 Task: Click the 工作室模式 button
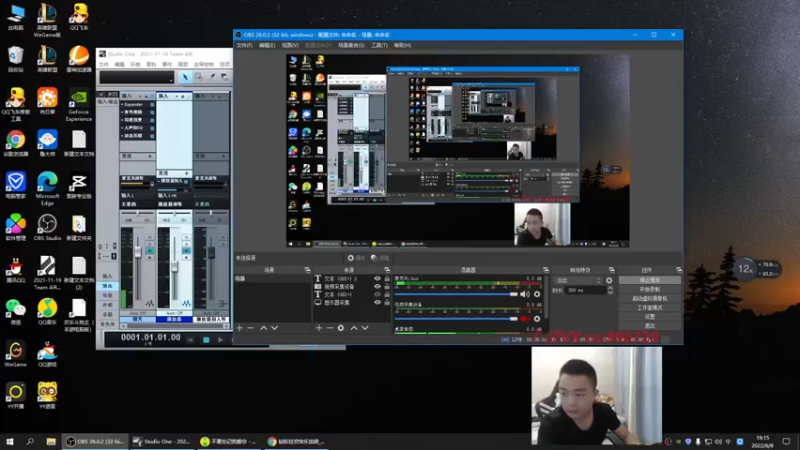click(x=649, y=308)
